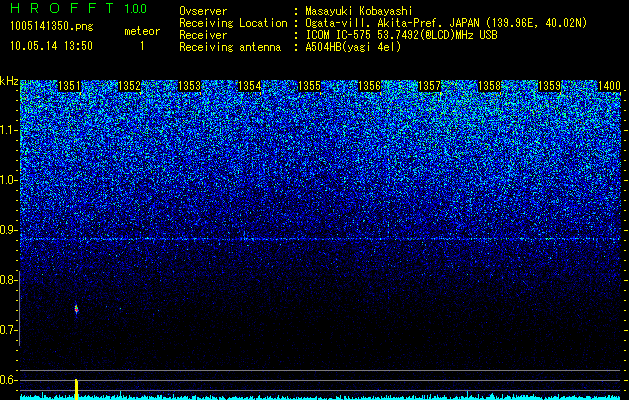Click the Receiving Location value text
Viewport: 629px width, 400px height.
click(446, 23)
